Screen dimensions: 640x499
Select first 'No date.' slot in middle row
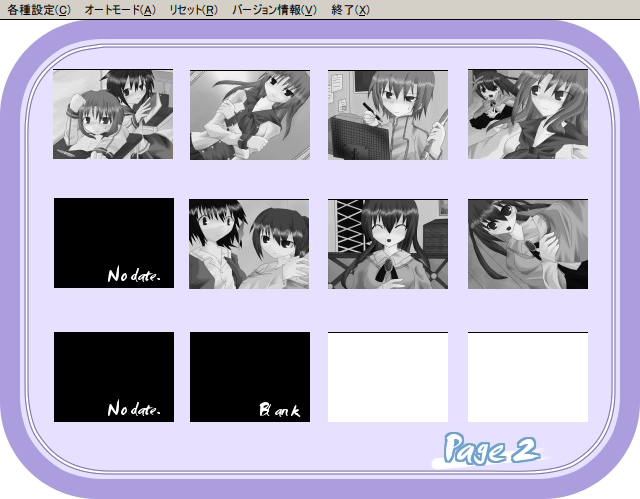tap(114, 243)
